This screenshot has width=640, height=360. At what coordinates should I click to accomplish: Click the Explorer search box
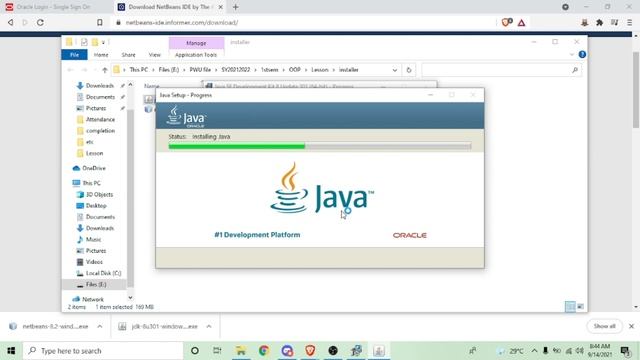501,70
